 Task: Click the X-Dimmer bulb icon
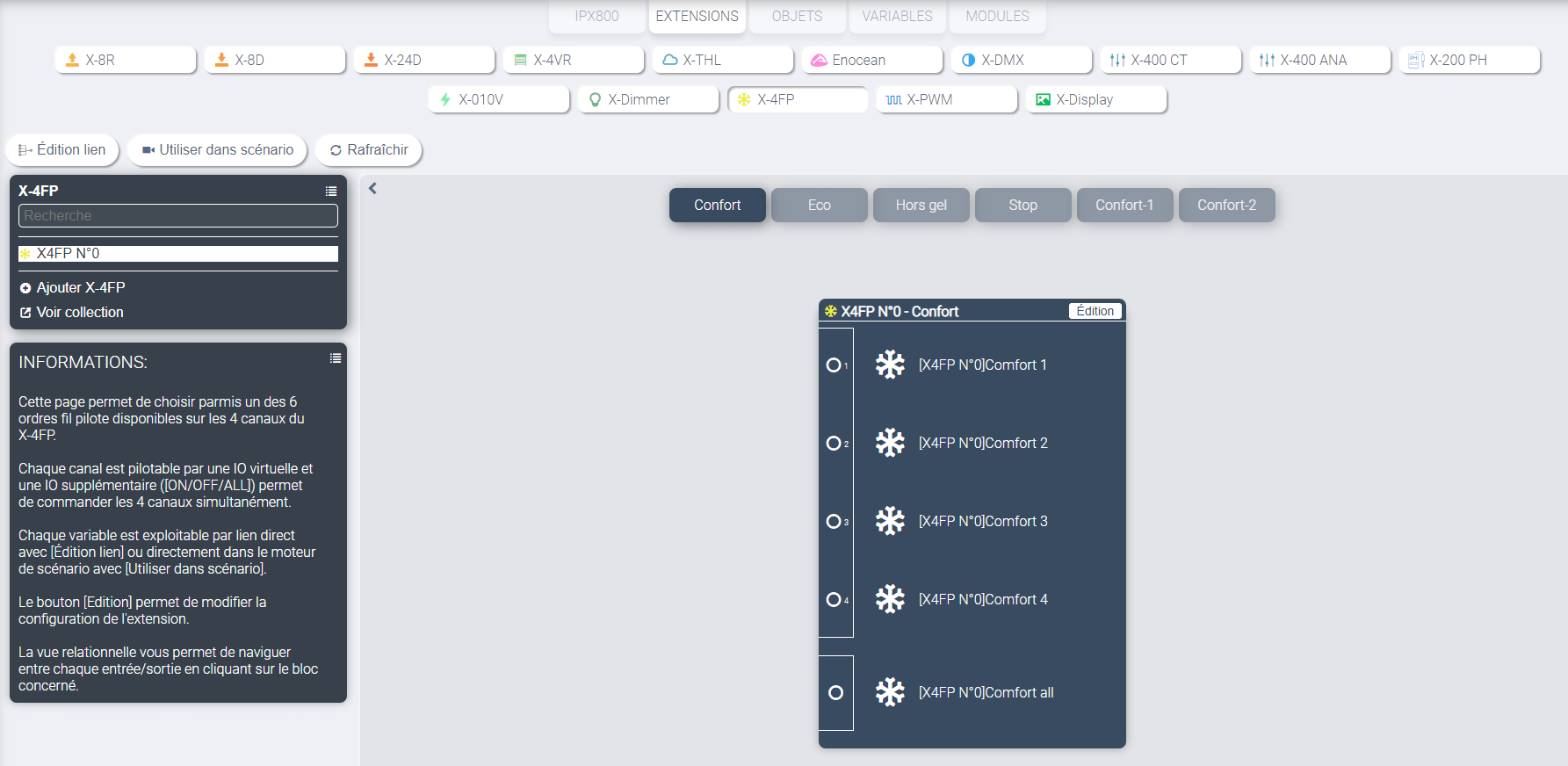click(595, 99)
